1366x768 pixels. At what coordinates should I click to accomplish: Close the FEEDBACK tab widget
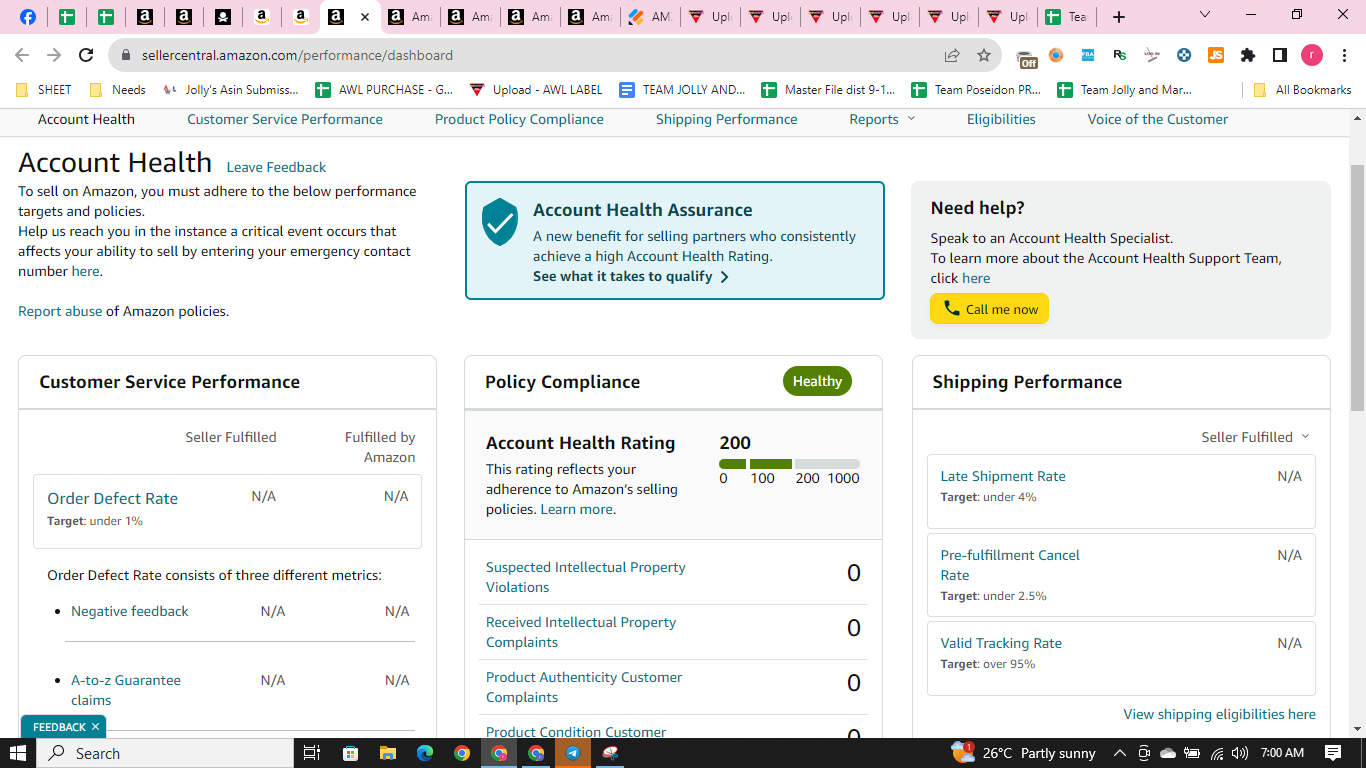pos(95,727)
